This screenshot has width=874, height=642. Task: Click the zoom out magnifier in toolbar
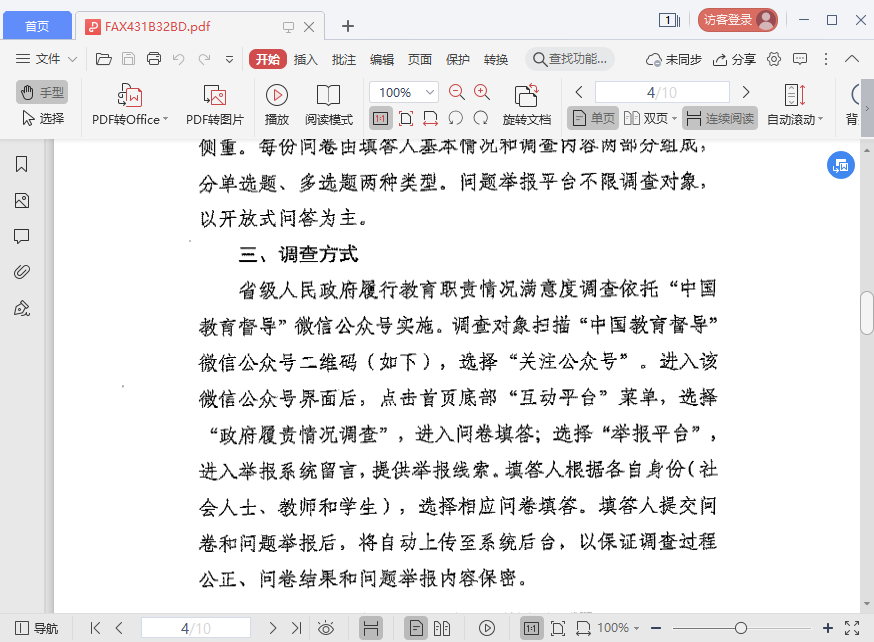pos(457,92)
